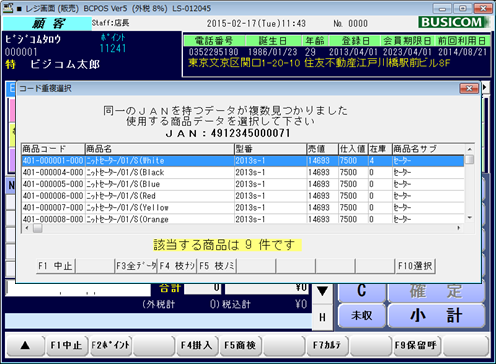Click the customer name ビジコム太郎

pos(65,64)
